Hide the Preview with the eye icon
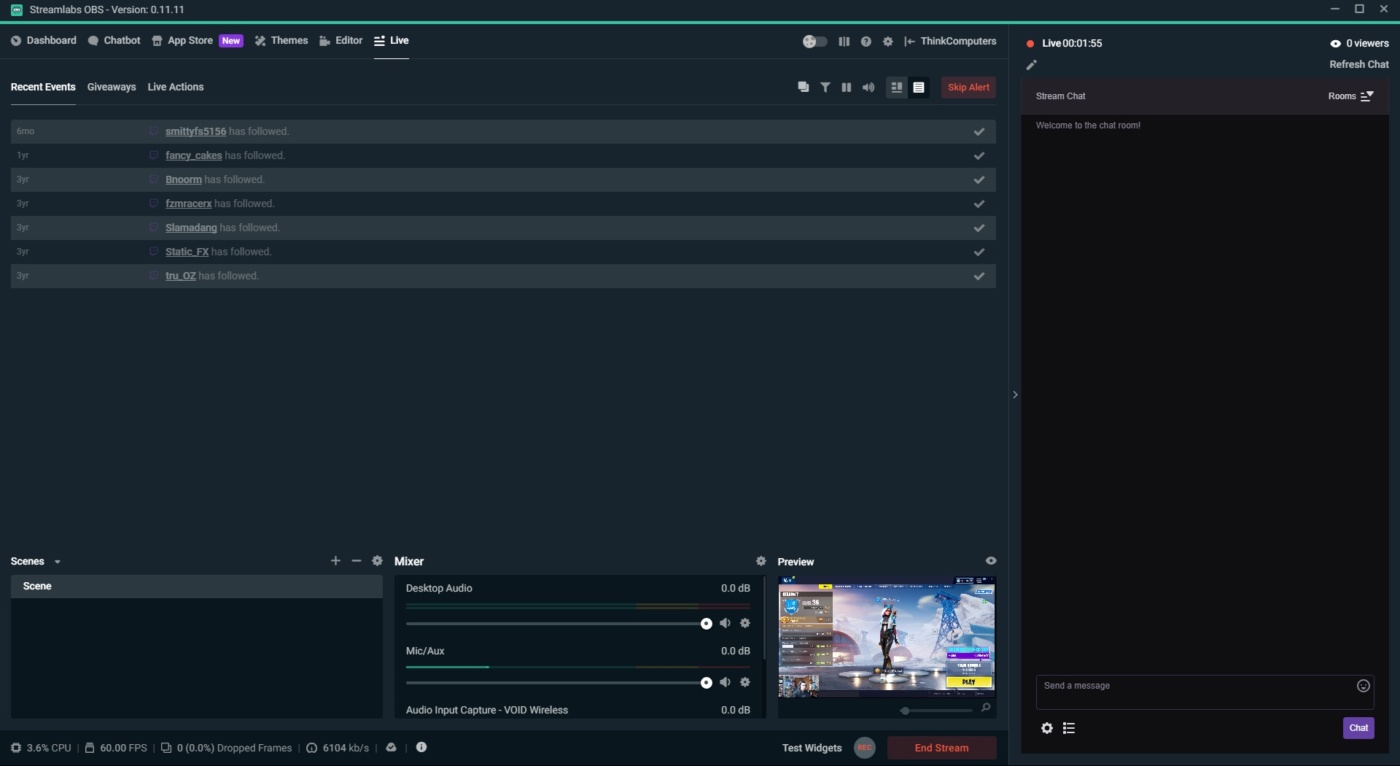Screen dimensions: 1400x766 tap(991, 561)
